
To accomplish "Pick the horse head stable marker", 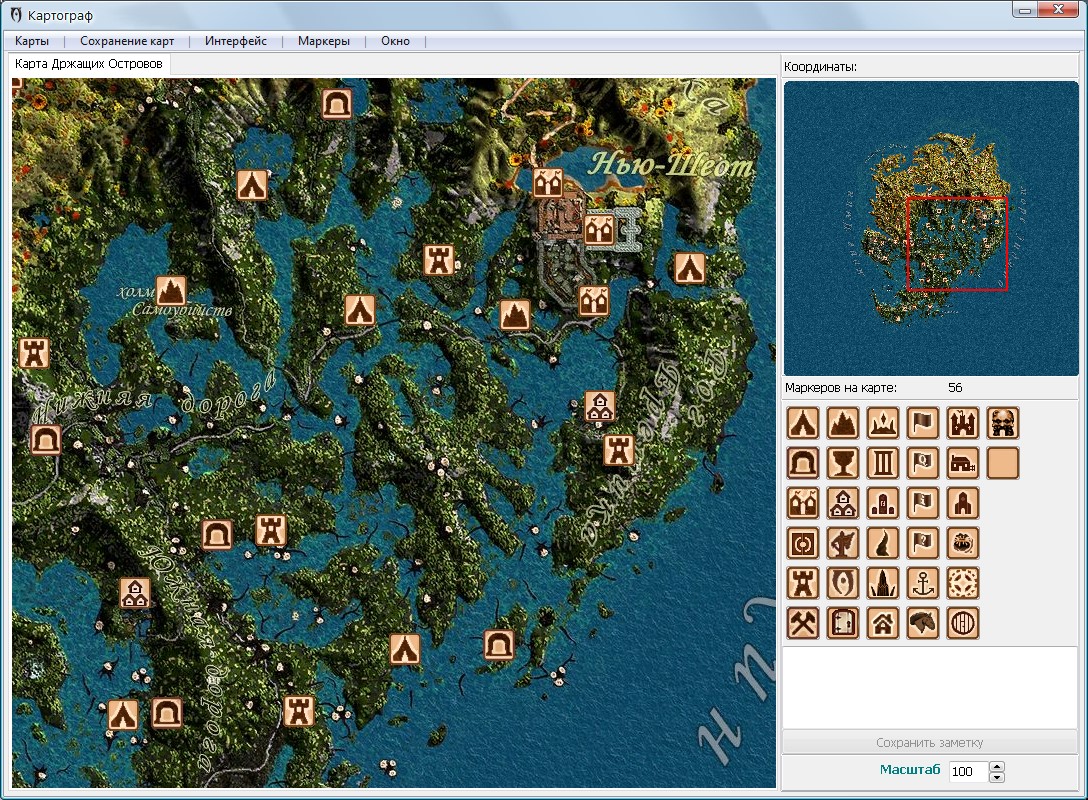I will point(923,623).
